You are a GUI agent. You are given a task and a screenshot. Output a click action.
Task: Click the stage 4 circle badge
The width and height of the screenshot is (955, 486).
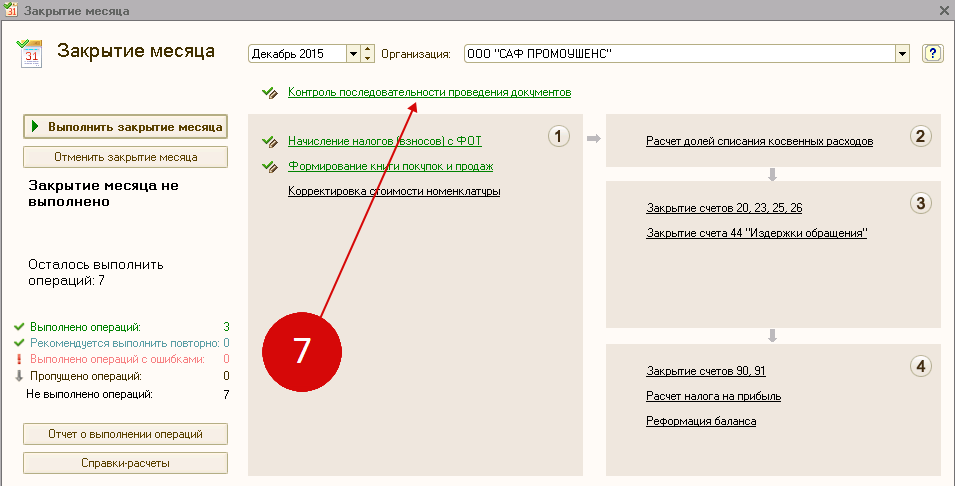click(x=921, y=366)
